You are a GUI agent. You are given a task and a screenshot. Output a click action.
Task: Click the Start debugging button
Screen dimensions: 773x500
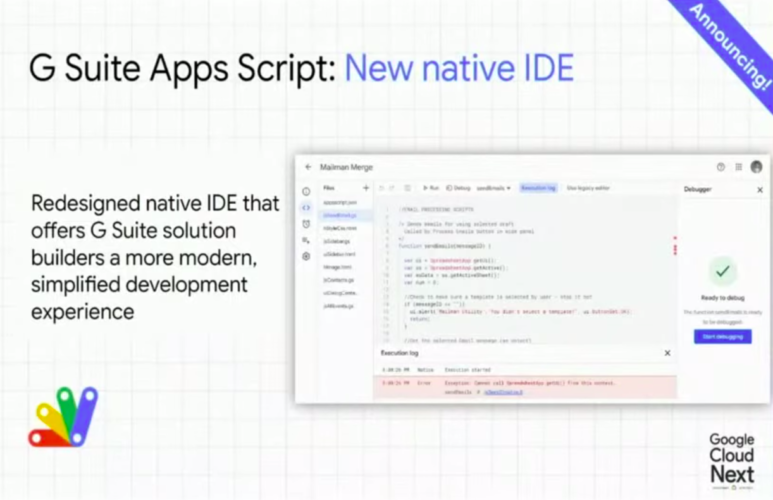point(723,337)
